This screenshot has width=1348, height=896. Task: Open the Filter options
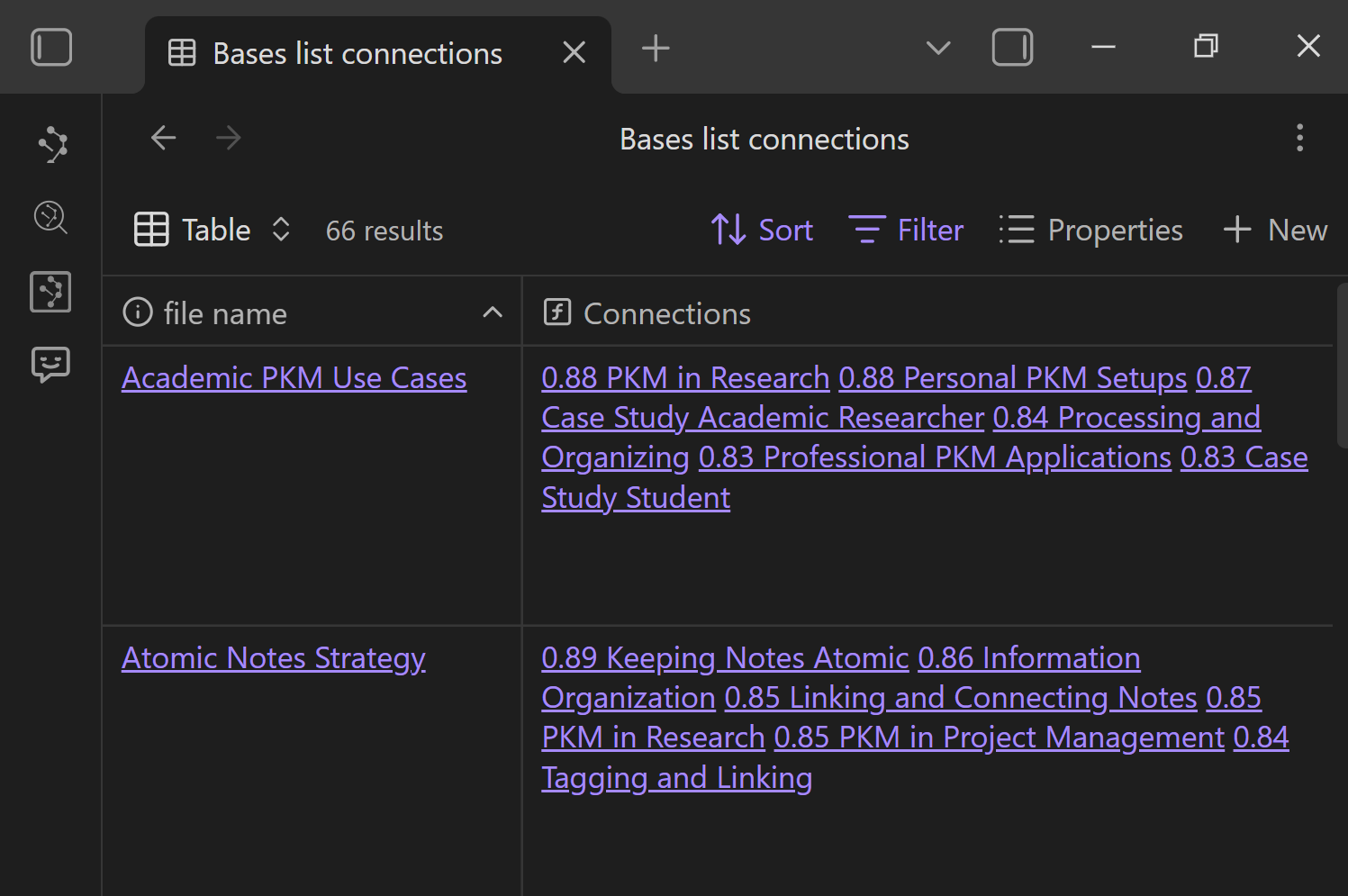(x=906, y=231)
